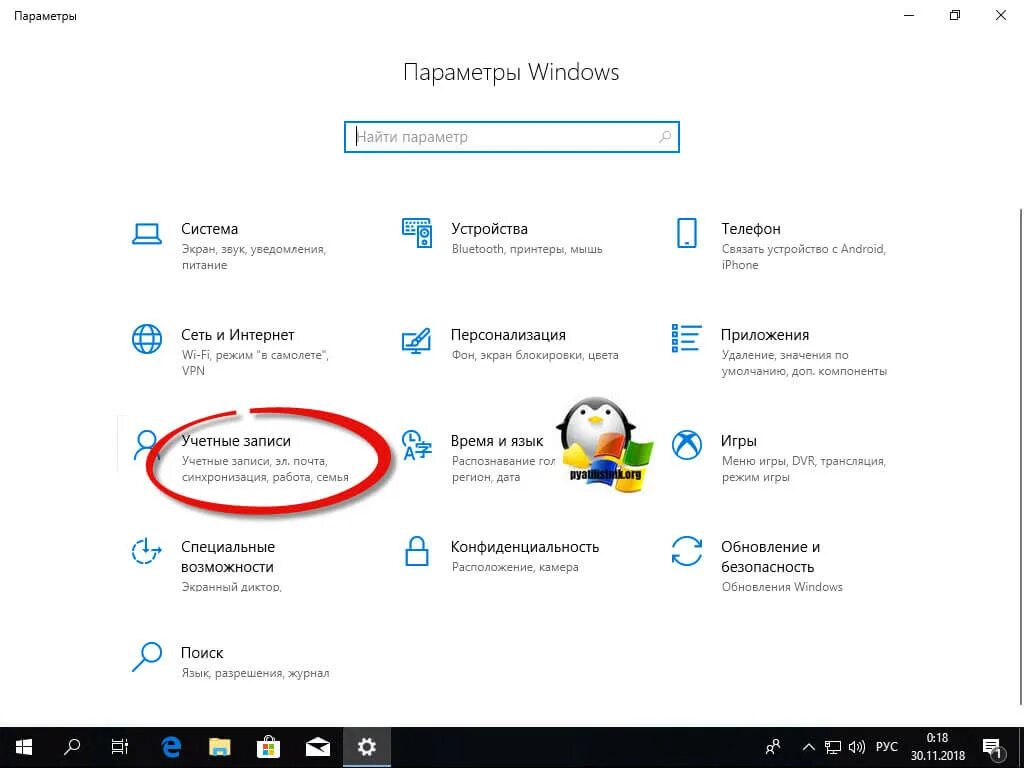
Task: Open the Время и язык icon
Action: point(417,445)
